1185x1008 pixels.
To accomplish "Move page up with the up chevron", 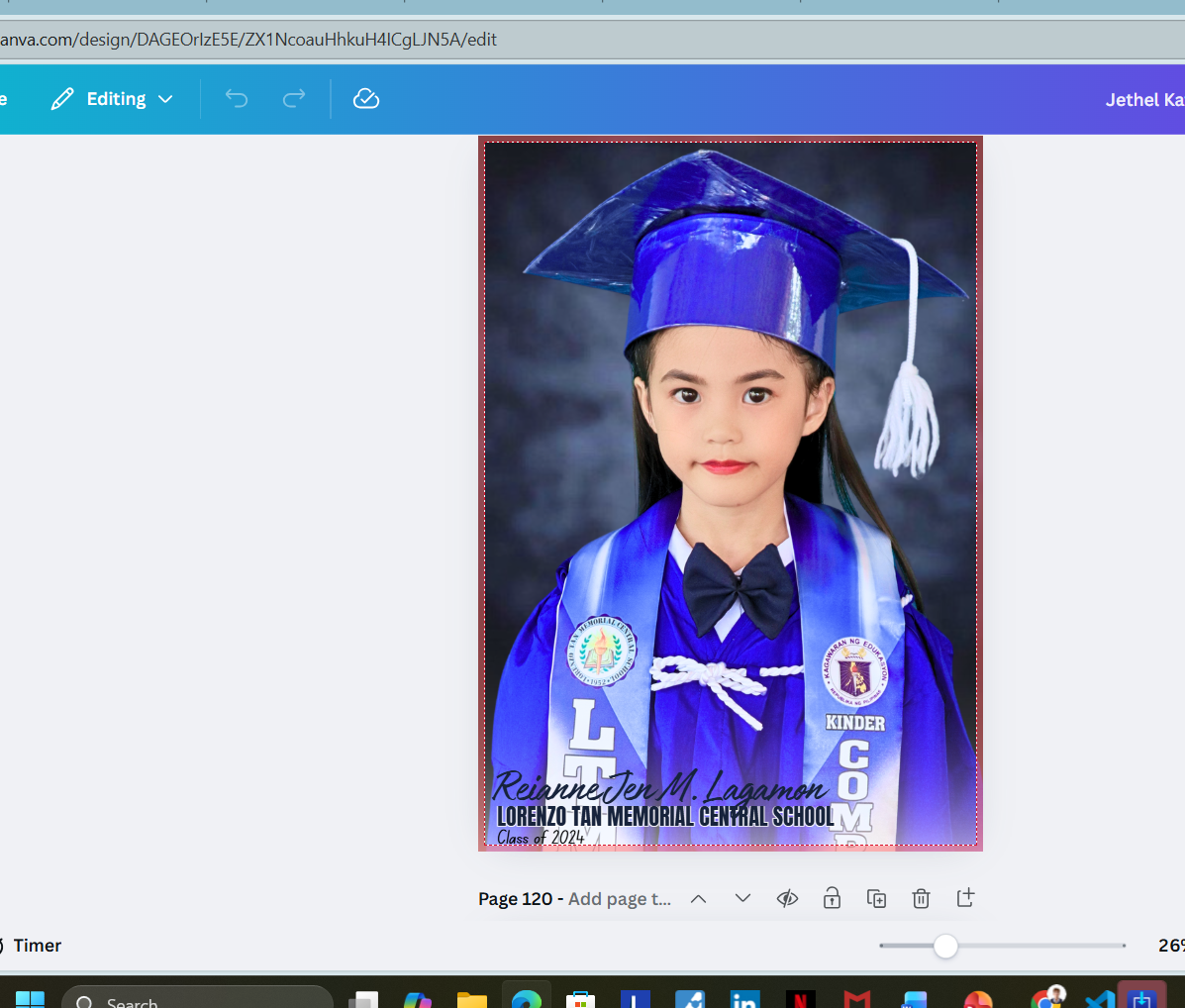I will 698,898.
